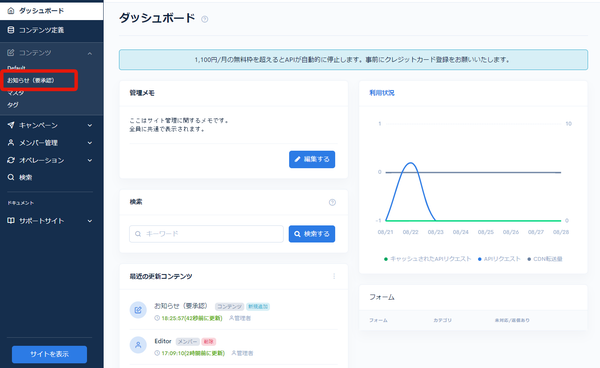This screenshot has width=600, height=368.
Task: Expand the キャンペーン menu chevron
Action: coord(90,125)
